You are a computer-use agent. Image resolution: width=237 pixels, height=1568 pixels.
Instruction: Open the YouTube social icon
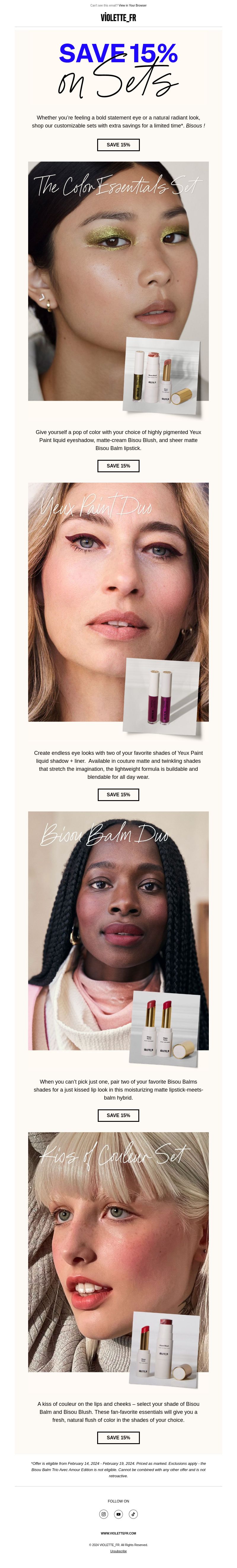118,1514
